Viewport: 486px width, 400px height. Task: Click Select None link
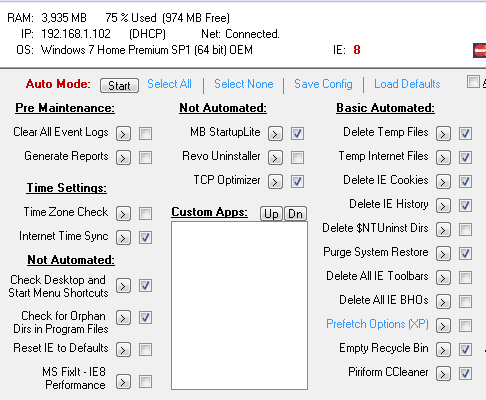pyautogui.click(x=244, y=84)
